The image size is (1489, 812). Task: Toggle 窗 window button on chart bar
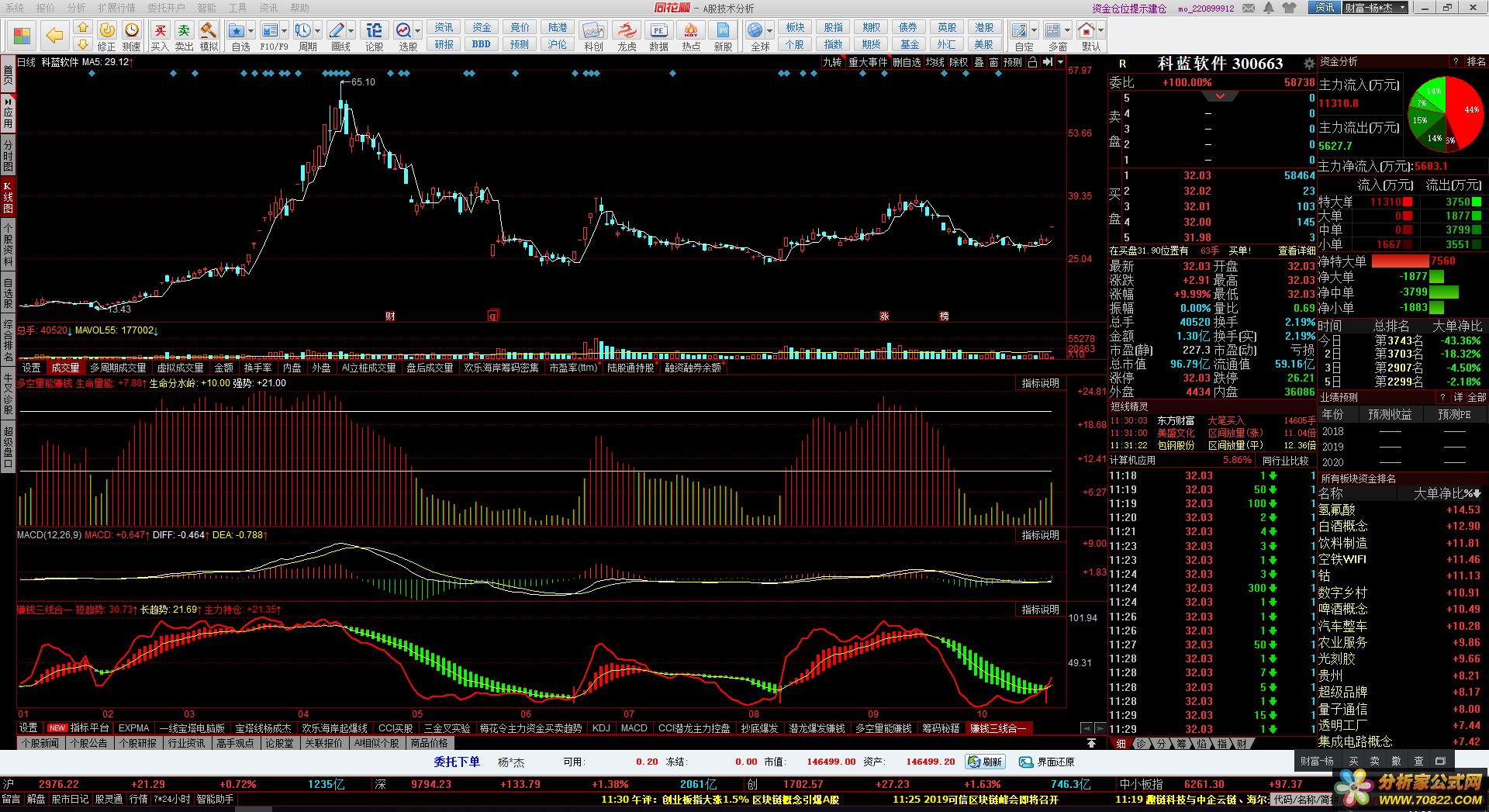994,62
